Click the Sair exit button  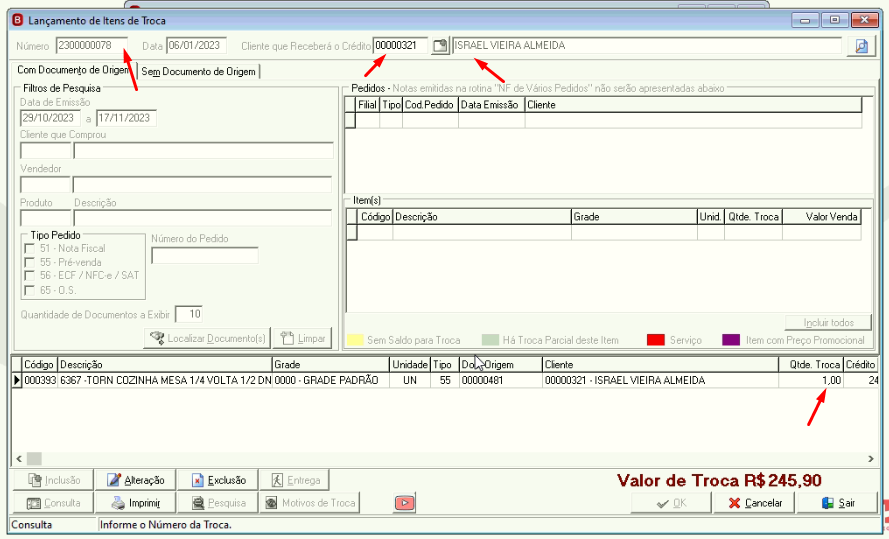[x=837, y=503]
